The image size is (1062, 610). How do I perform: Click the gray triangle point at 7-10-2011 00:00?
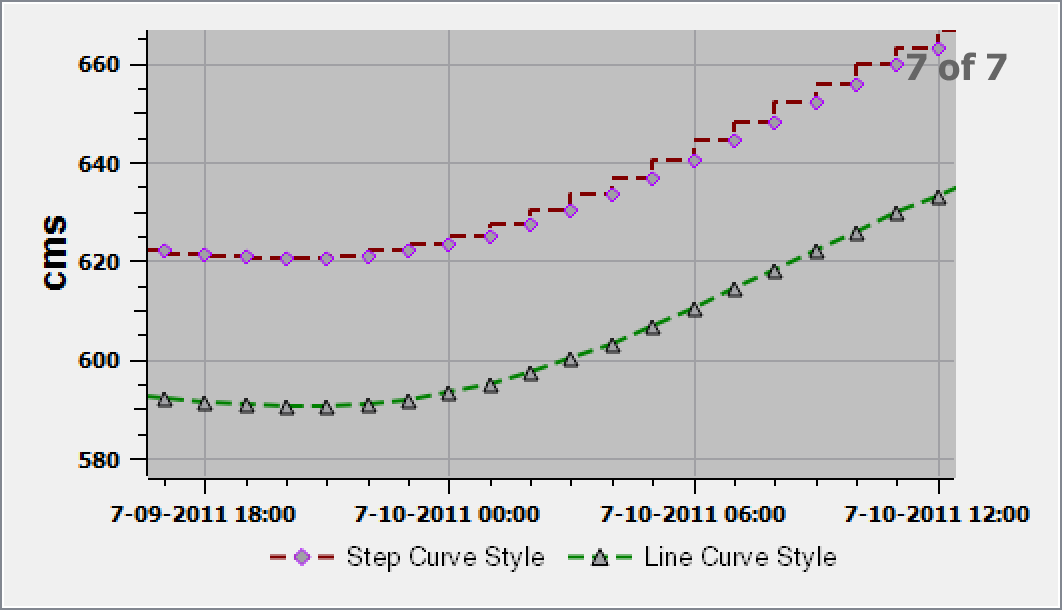tap(448, 394)
